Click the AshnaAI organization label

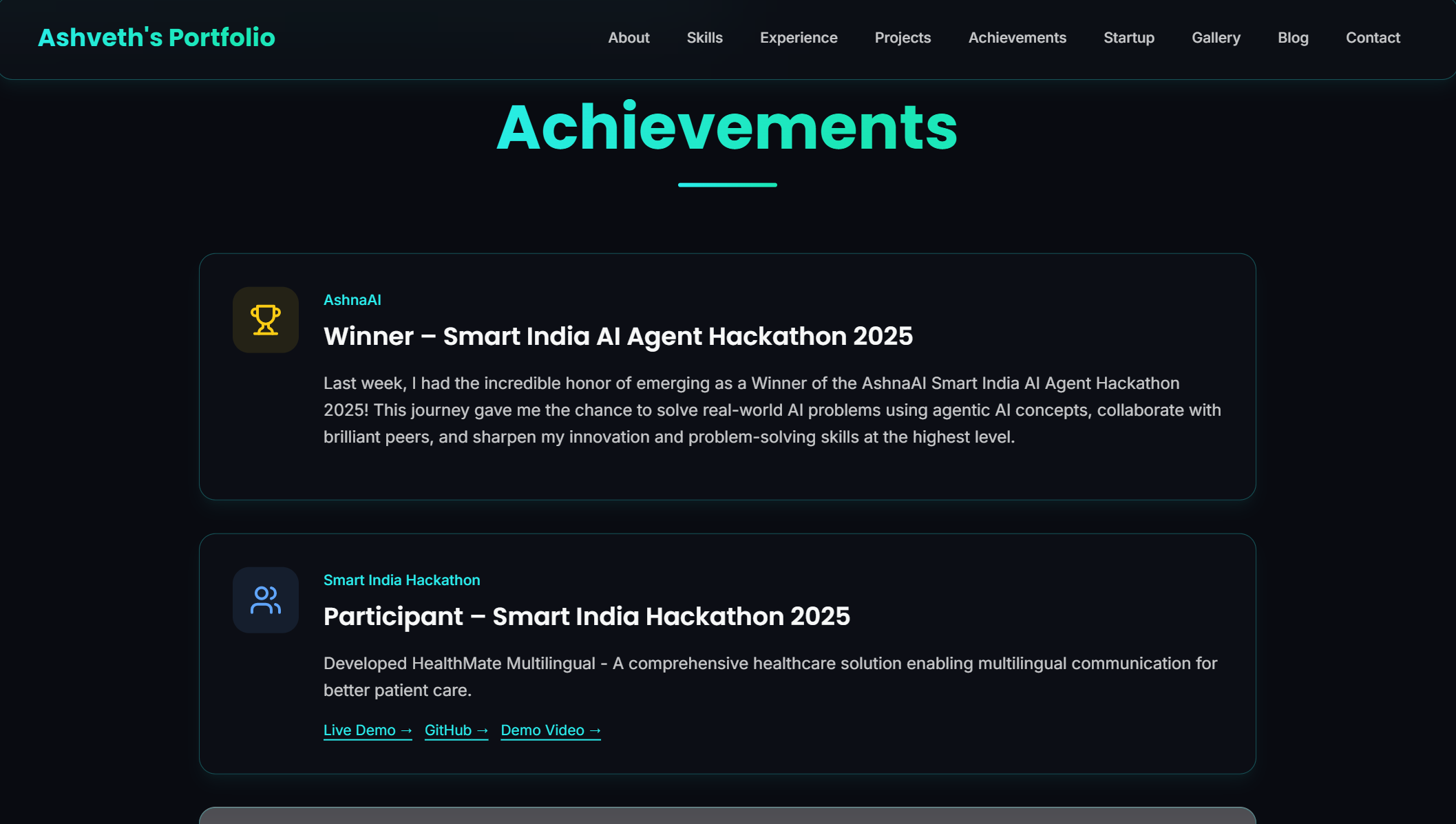pos(352,300)
